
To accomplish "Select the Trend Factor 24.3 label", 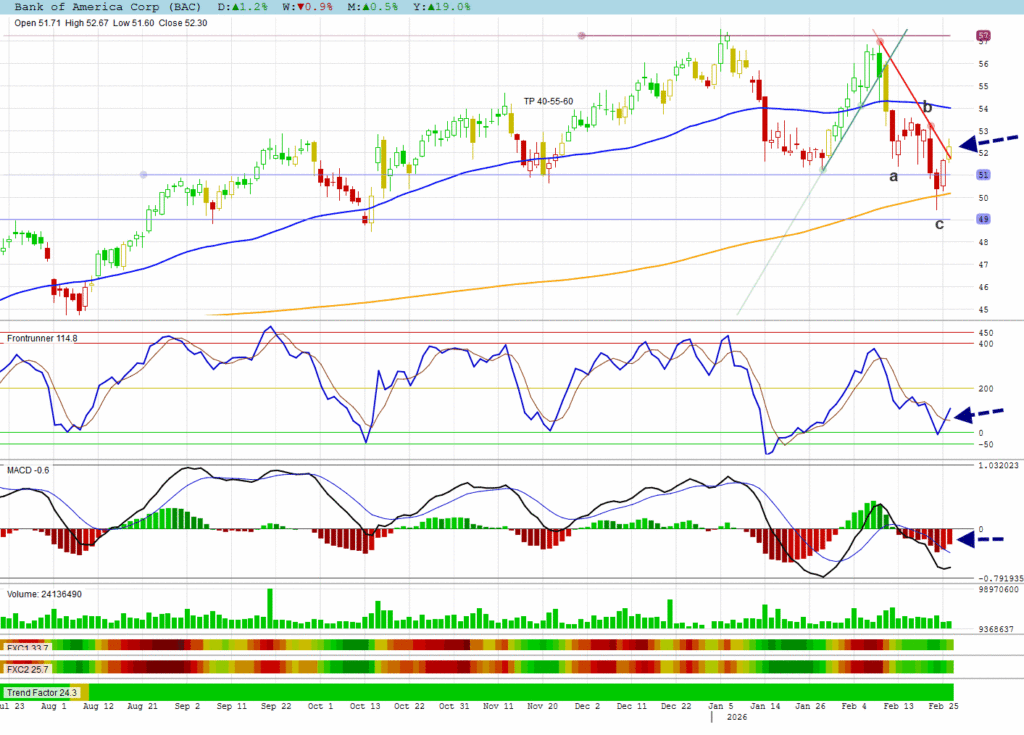I will pyautogui.click(x=42, y=692).
